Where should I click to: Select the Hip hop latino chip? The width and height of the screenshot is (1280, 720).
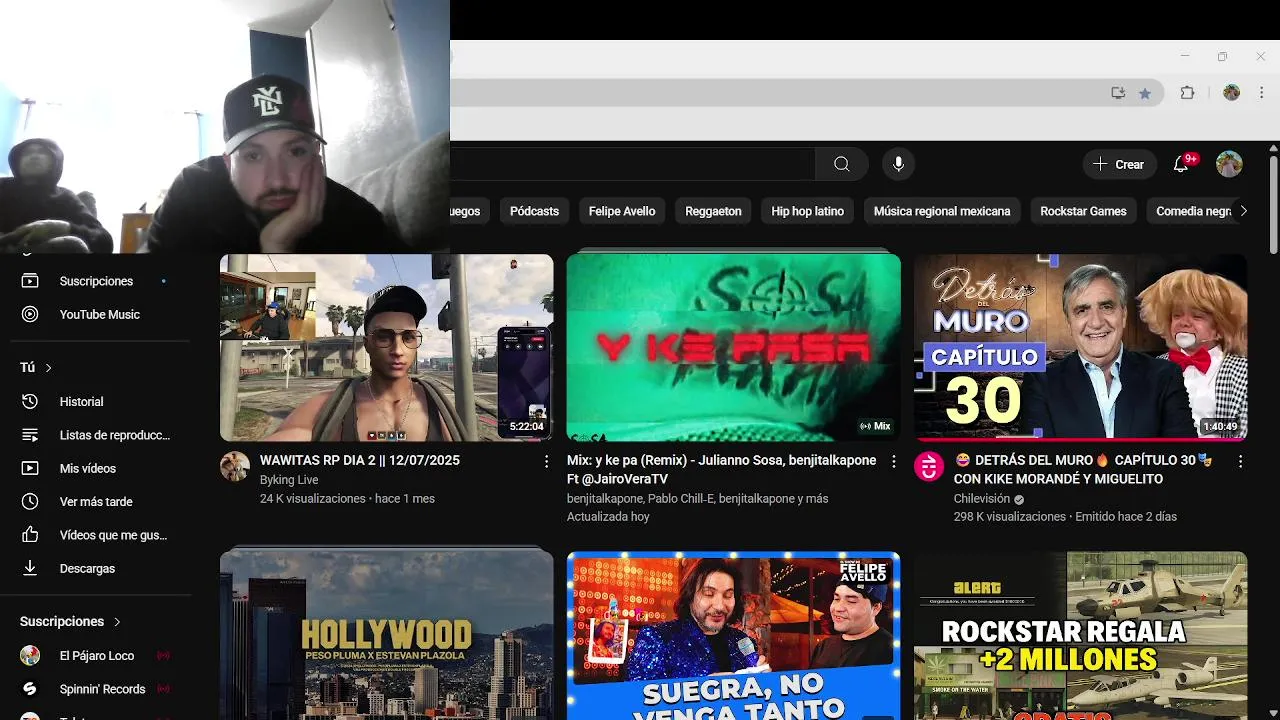pos(808,211)
